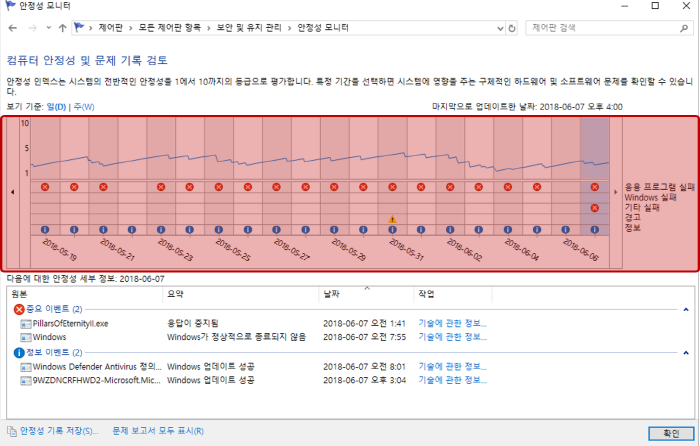Image resolution: width=700 pixels, height=446 pixels.
Task: Expand the chevron after 보안 및 유지 관리
Action: [x=290, y=28]
